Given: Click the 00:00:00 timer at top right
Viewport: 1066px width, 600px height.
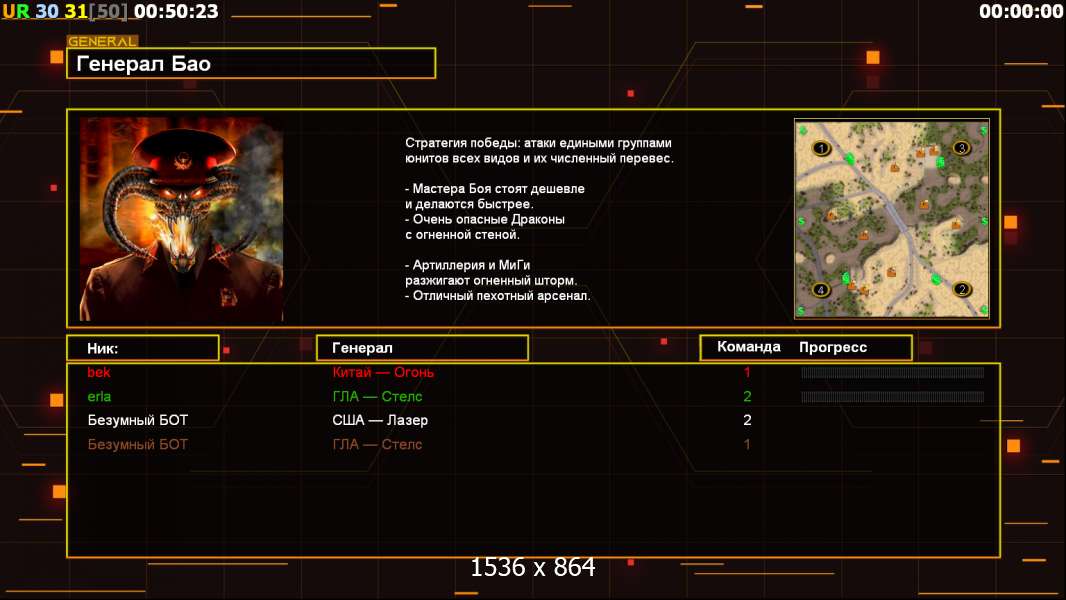Looking at the screenshot, I should click(1020, 11).
